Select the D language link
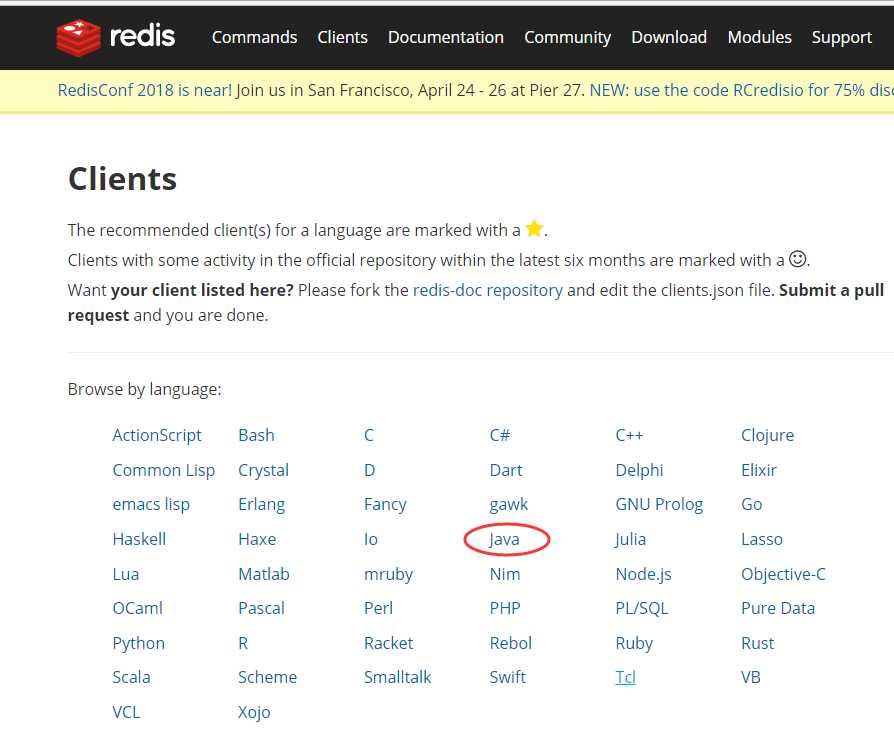The image size is (894, 748). pyautogui.click(x=369, y=470)
